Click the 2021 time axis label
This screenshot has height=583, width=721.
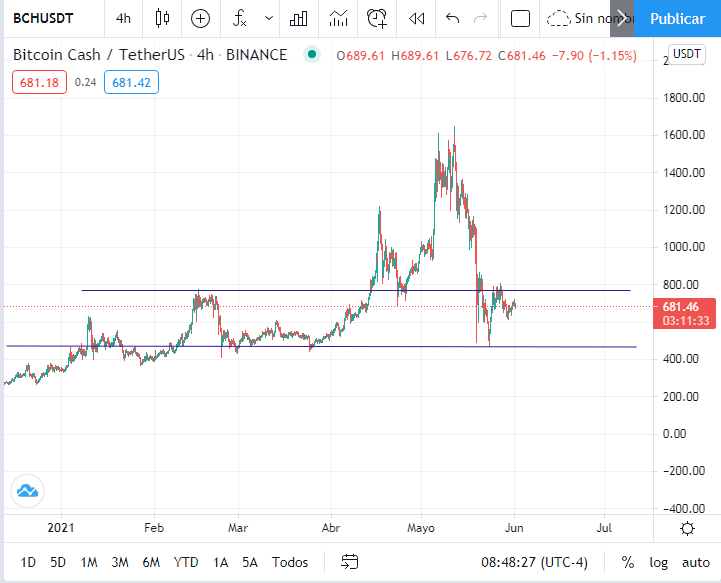61,528
